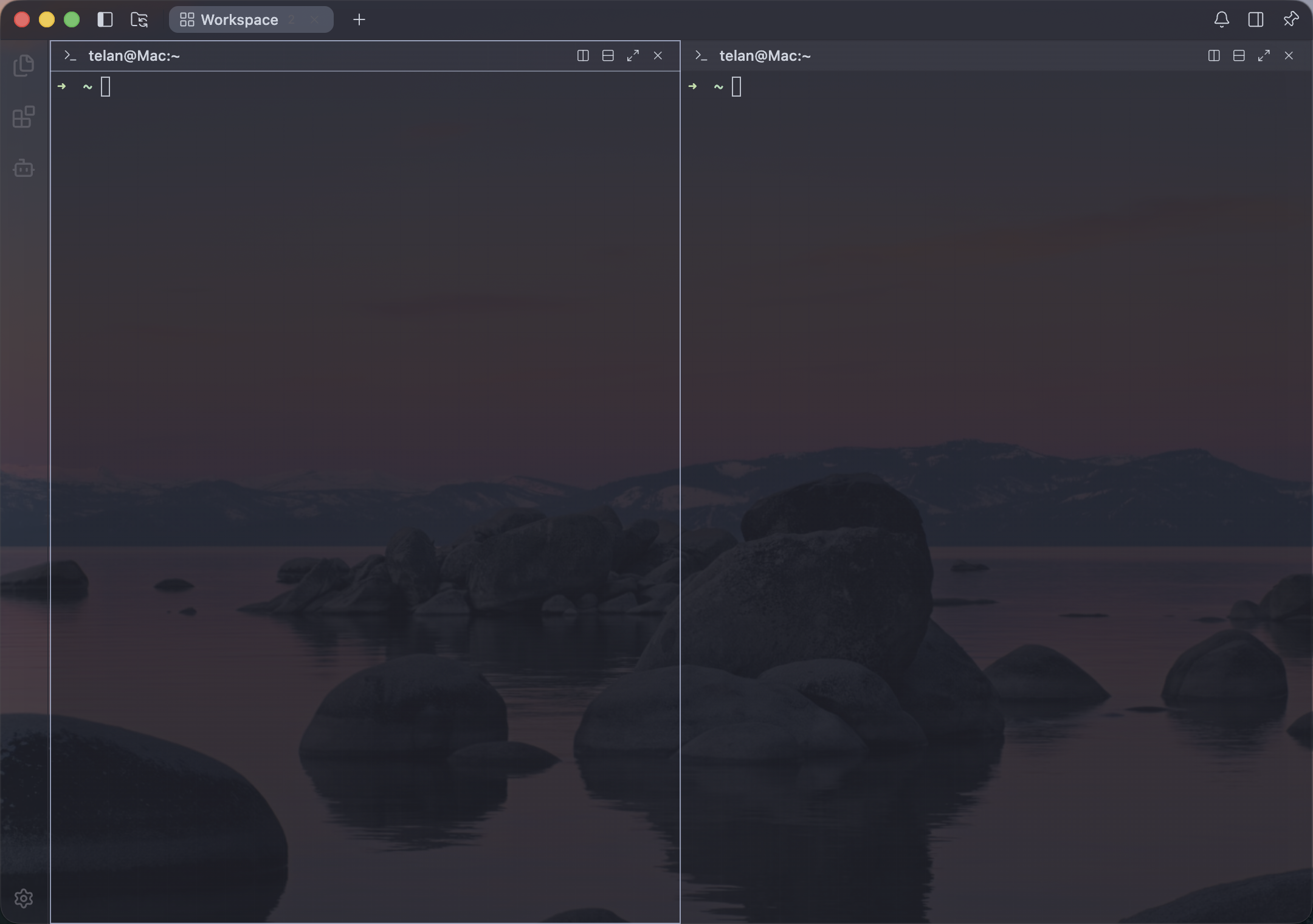Toggle the left sidebar panel icon
The height and width of the screenshot is (924, 1313).
(x=105, y=19)
